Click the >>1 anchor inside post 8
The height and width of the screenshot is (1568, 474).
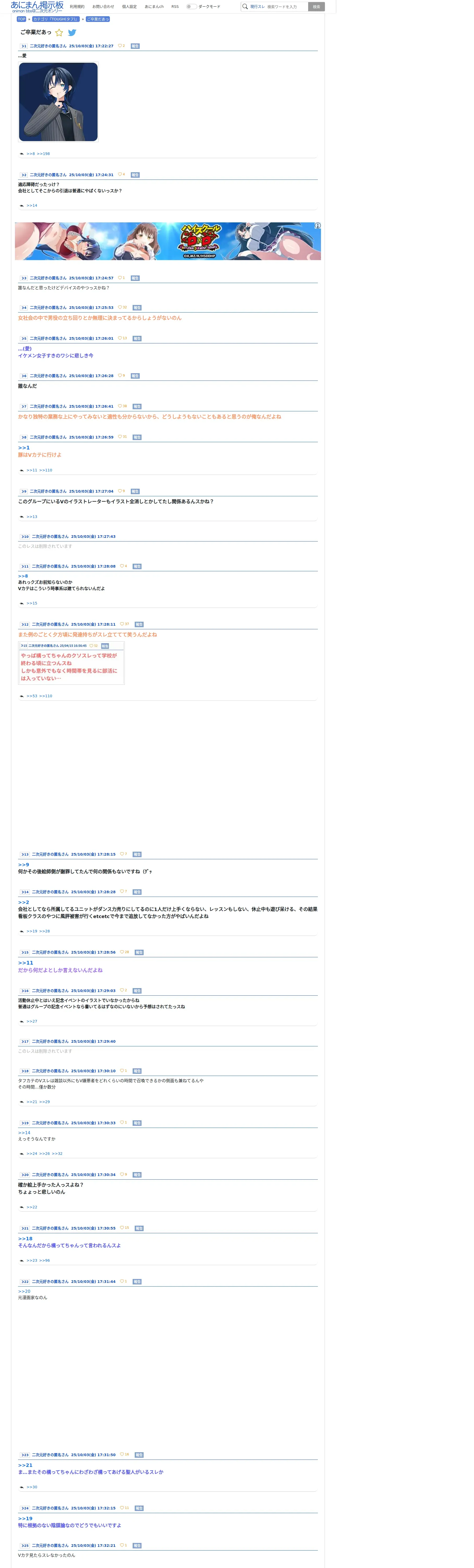click(x=24, y=448)
